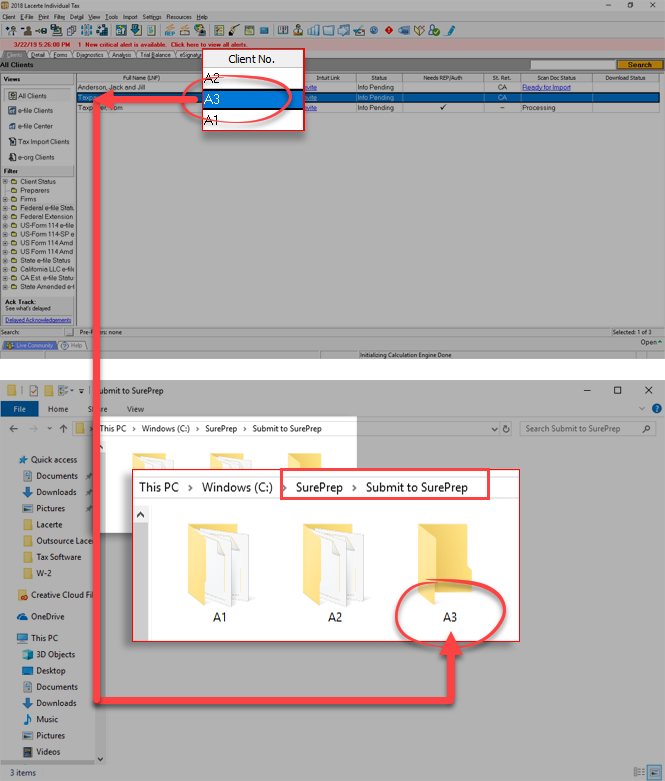Expand the Federal Extension filter
Screen dimensions: 665x781
[x=5, y=217]
